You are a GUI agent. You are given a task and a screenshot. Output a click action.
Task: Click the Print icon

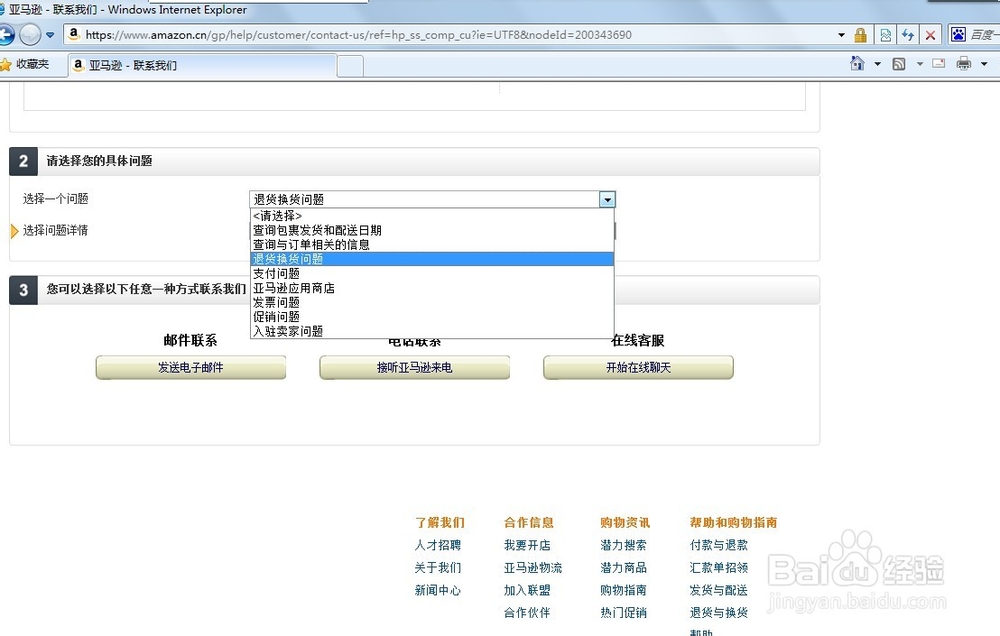click(962, 62)
